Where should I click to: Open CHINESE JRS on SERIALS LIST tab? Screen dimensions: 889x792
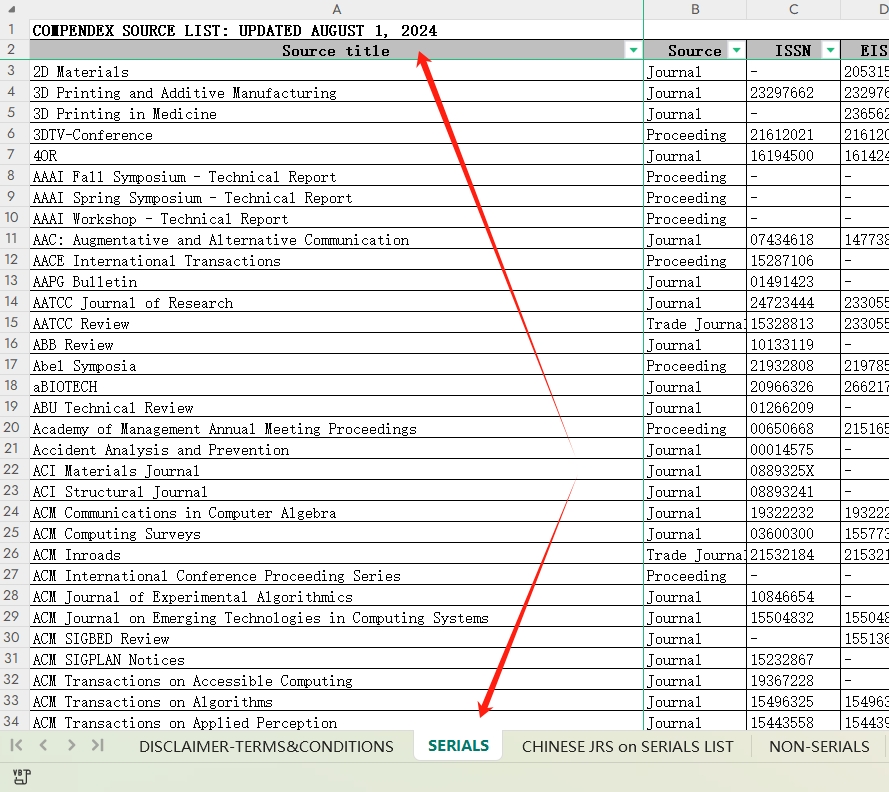click(628, 747)
